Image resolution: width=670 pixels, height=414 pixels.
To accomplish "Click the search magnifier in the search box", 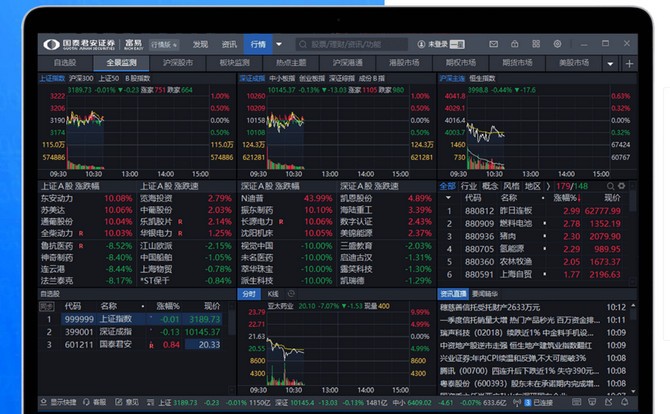I will [x=303, y=44].
